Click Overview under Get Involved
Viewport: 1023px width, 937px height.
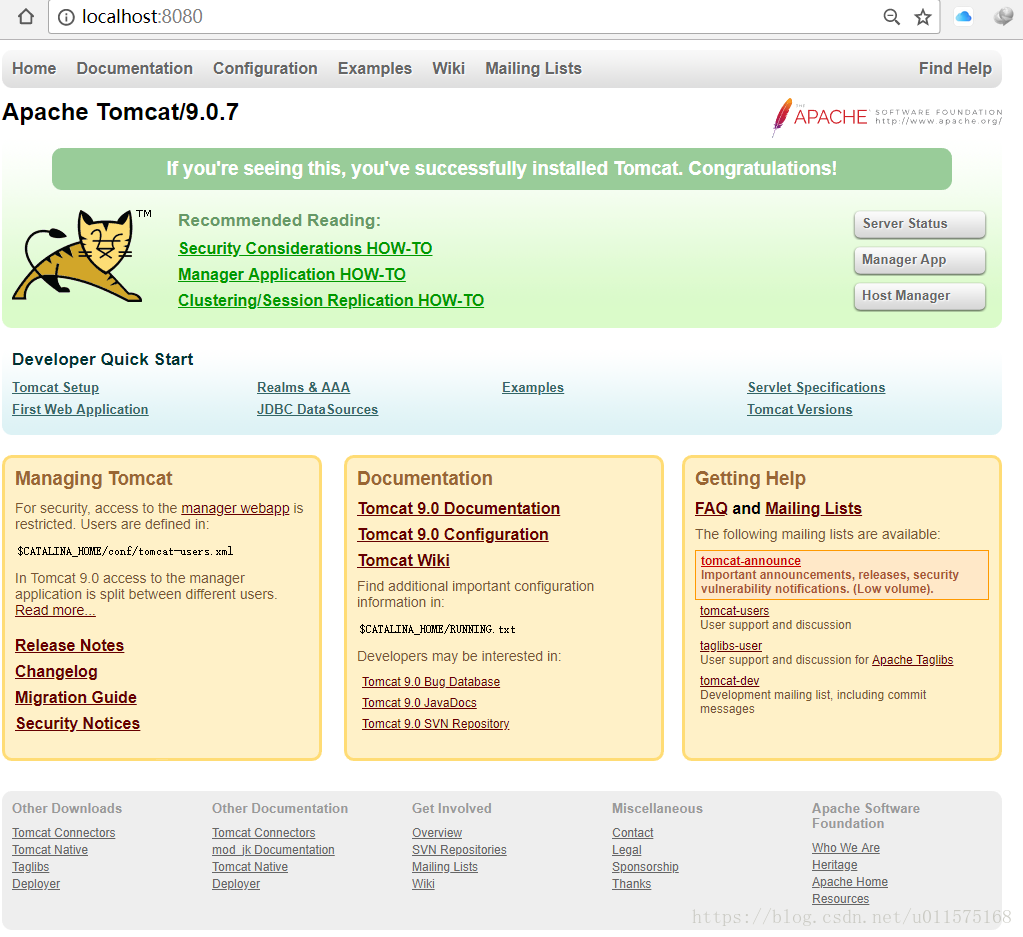(436, 833)
